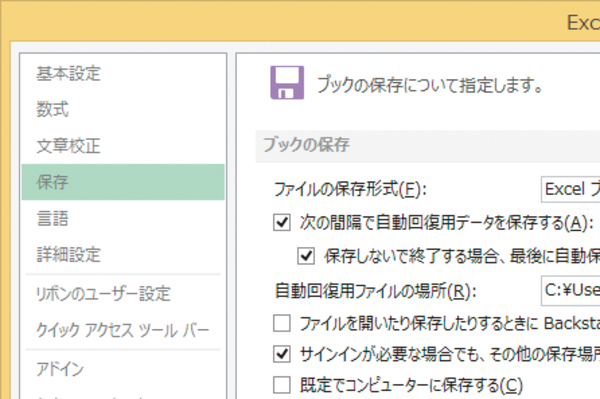600x399 pixels.
Task: Open the 基本設定 category
Action: click(x=122, y=73)
